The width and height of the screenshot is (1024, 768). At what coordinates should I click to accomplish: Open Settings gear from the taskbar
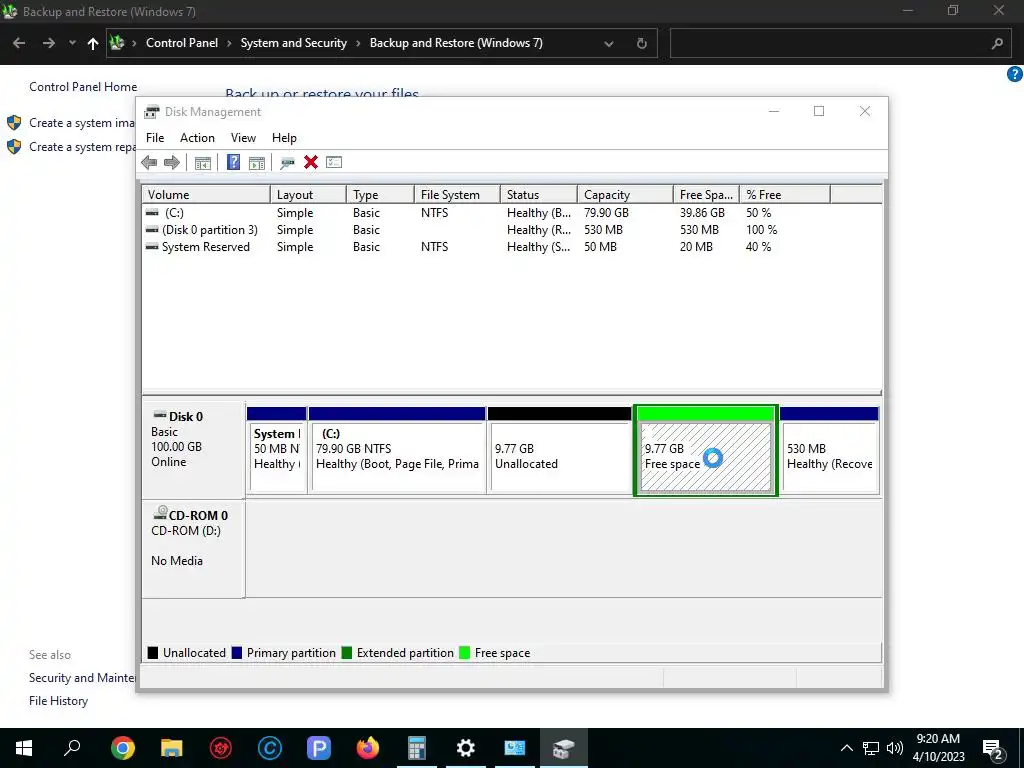click(x=466, y=748)
